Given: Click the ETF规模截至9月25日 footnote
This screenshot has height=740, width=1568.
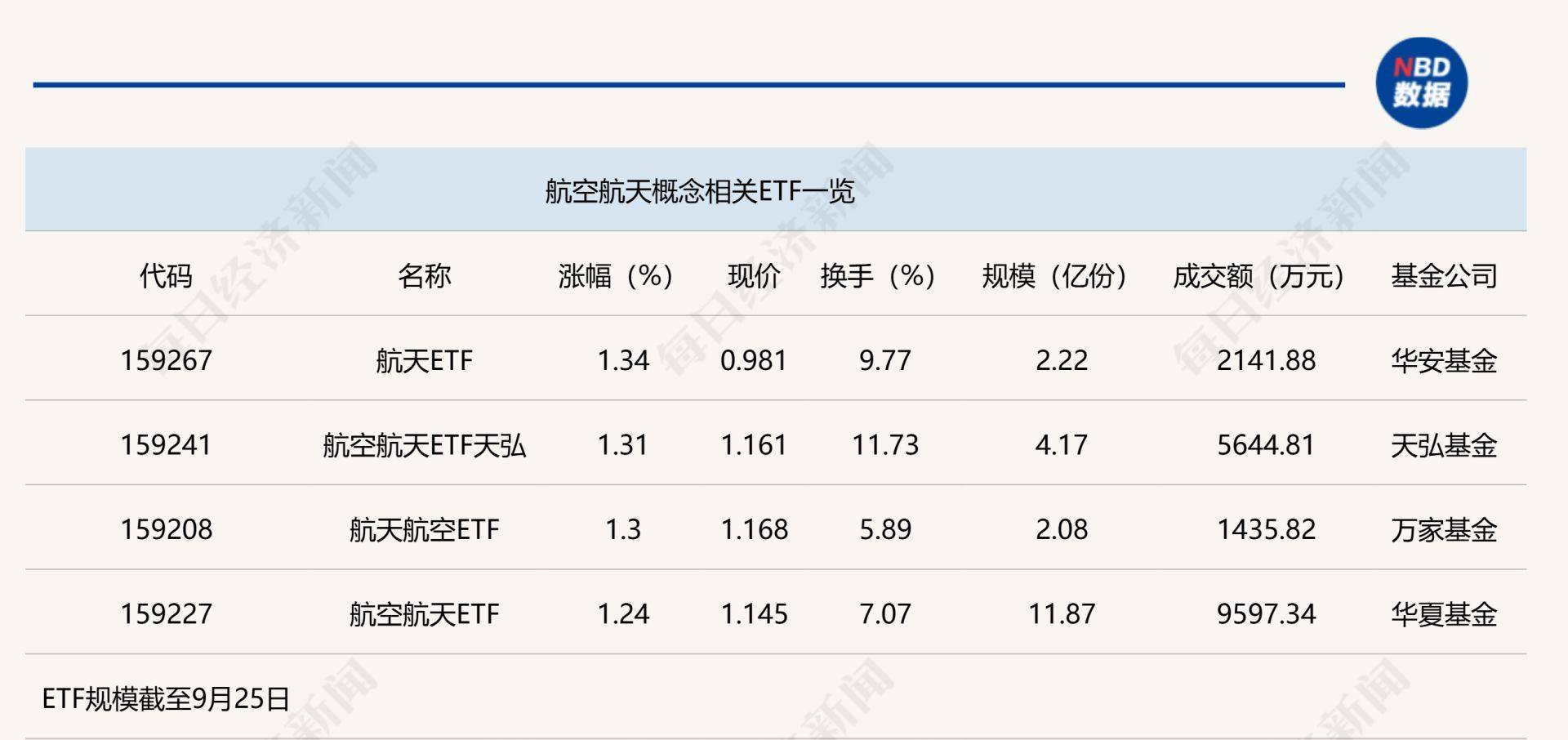Looking at the screenshot, I should pyautogui.click(x=166, y=698).
